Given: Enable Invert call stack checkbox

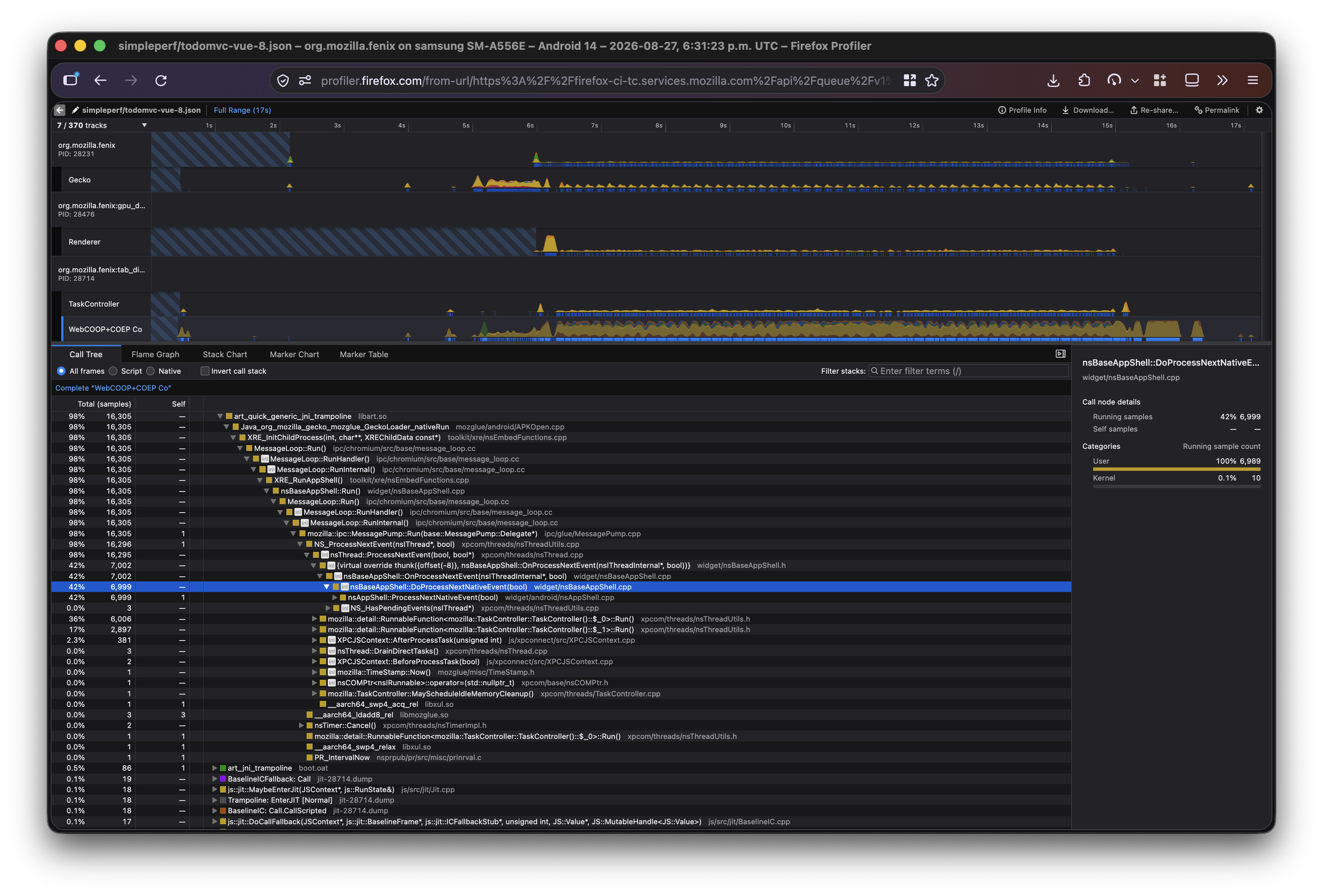Looking at the screenshot, I should coord(205,371).
